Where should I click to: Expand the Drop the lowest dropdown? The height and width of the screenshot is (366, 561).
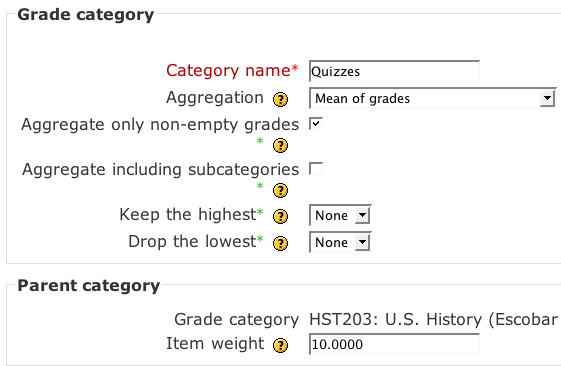point(340,242)
